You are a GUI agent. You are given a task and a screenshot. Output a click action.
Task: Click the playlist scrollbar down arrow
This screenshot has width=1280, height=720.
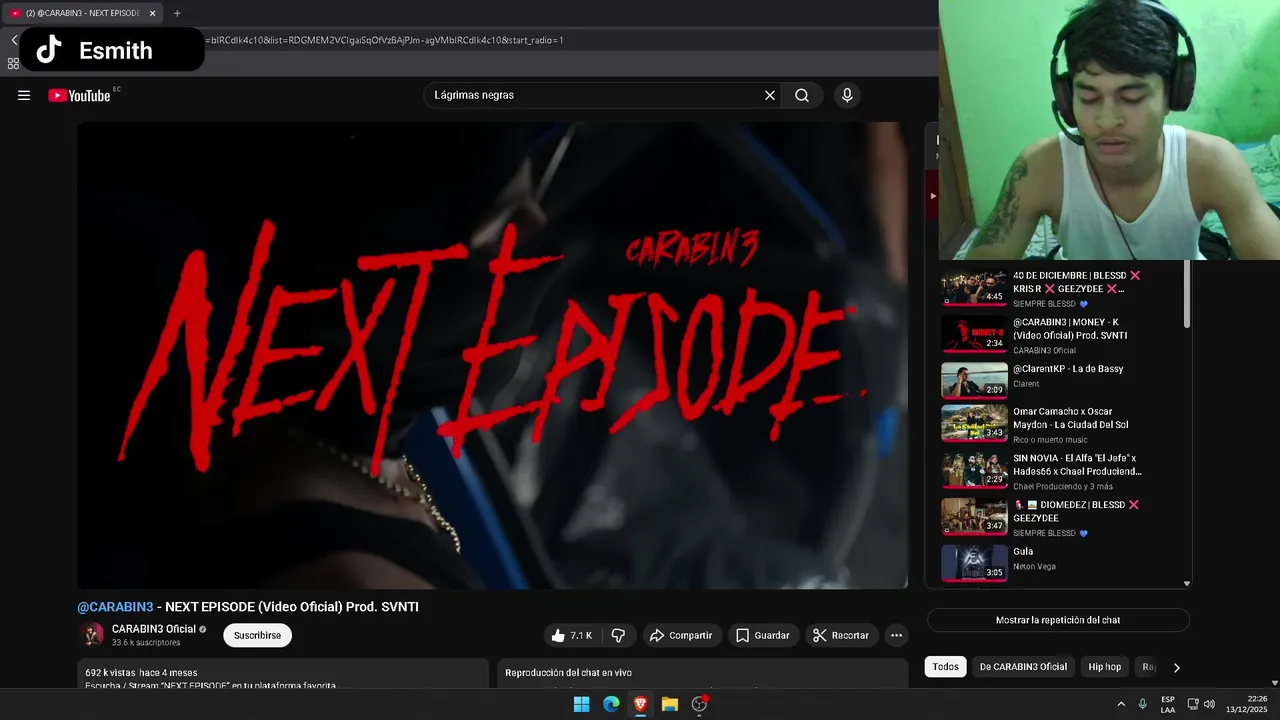click(1187, 583)
